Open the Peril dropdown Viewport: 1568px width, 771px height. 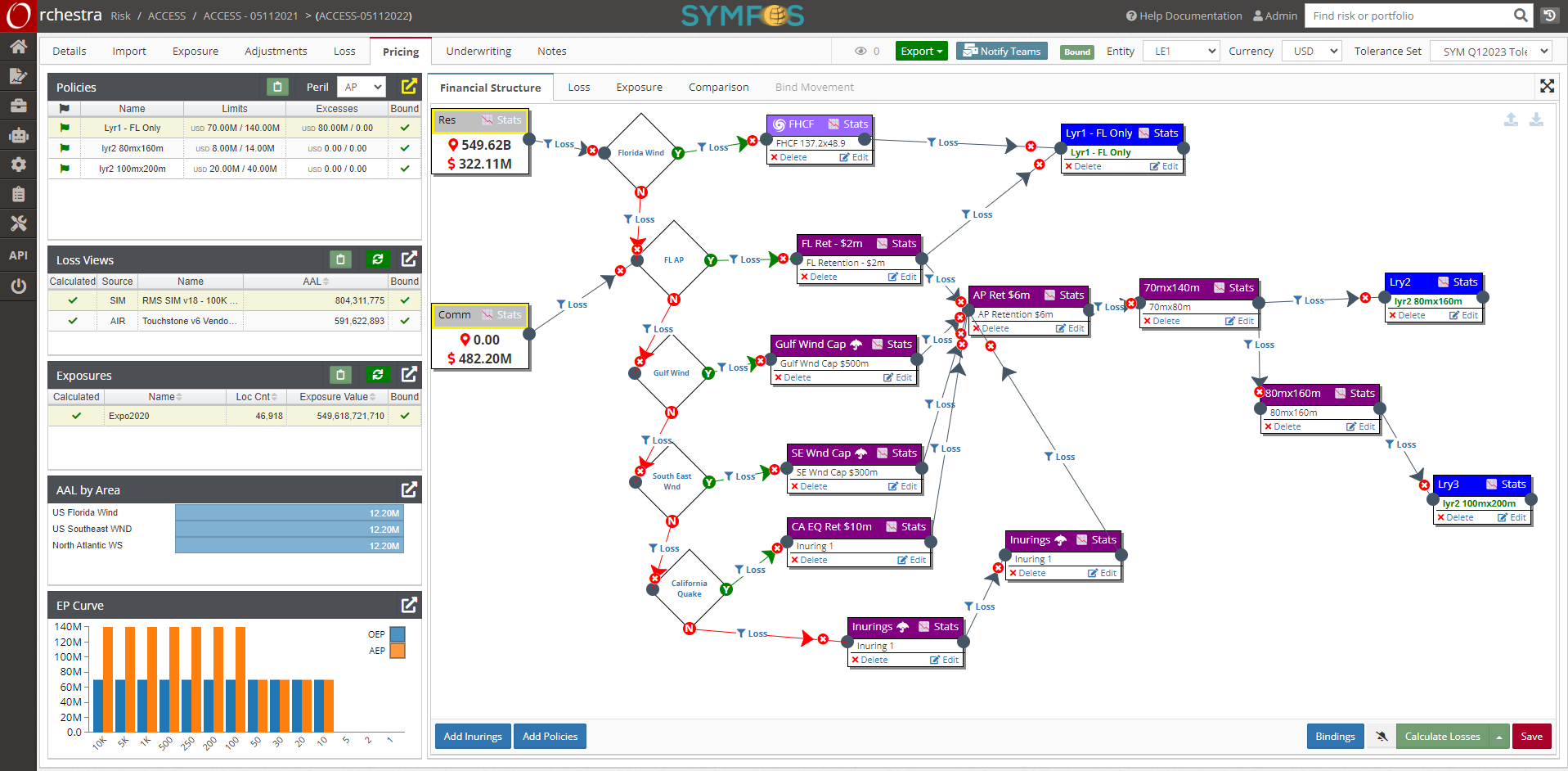pyautogui.click(x=363, y=87)
